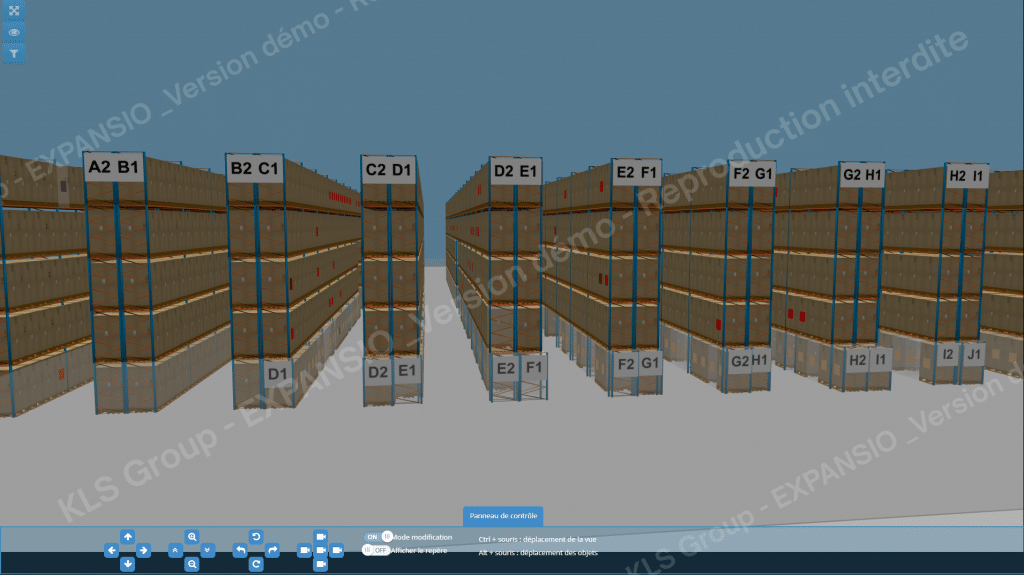Viewport: 1024px width, 575px height.
Task: Select the top camera view icon
Action: click(321, 537)
